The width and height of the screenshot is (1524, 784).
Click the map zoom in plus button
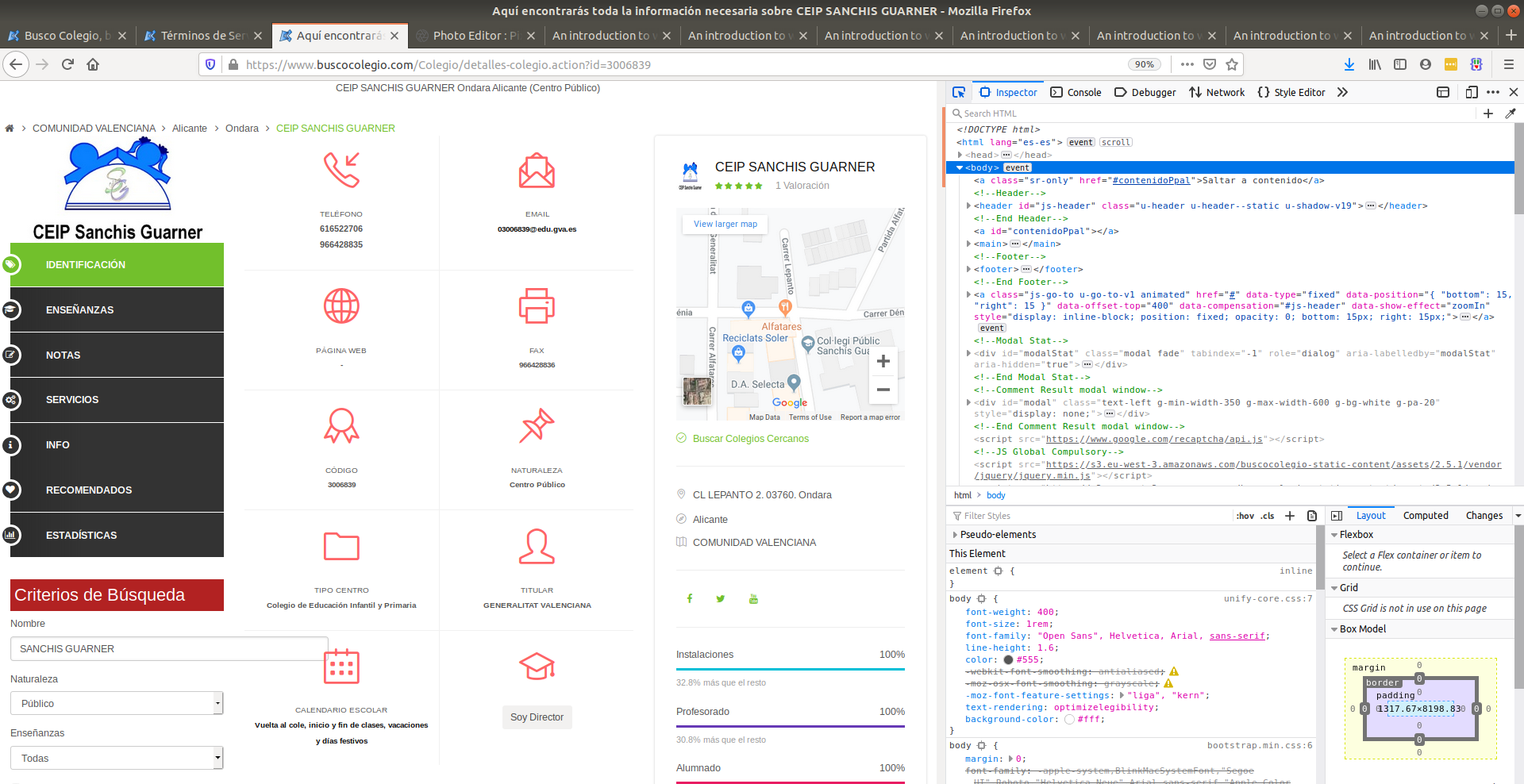coord(883,362)
